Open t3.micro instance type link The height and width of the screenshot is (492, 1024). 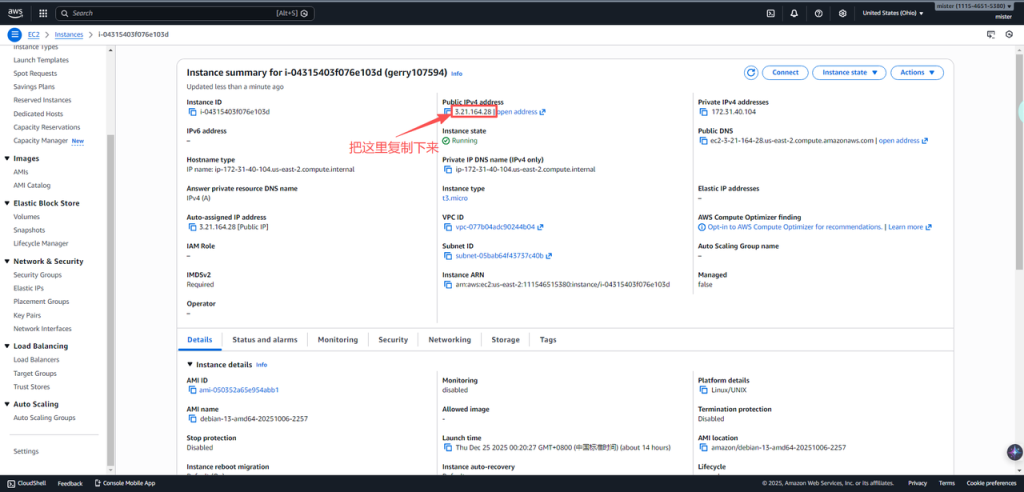[455, 198]
